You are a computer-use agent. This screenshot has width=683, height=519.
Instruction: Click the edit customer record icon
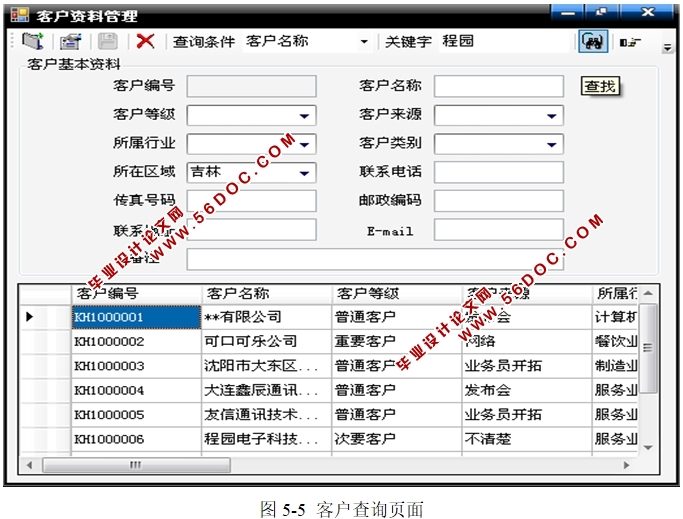[69, 41]
